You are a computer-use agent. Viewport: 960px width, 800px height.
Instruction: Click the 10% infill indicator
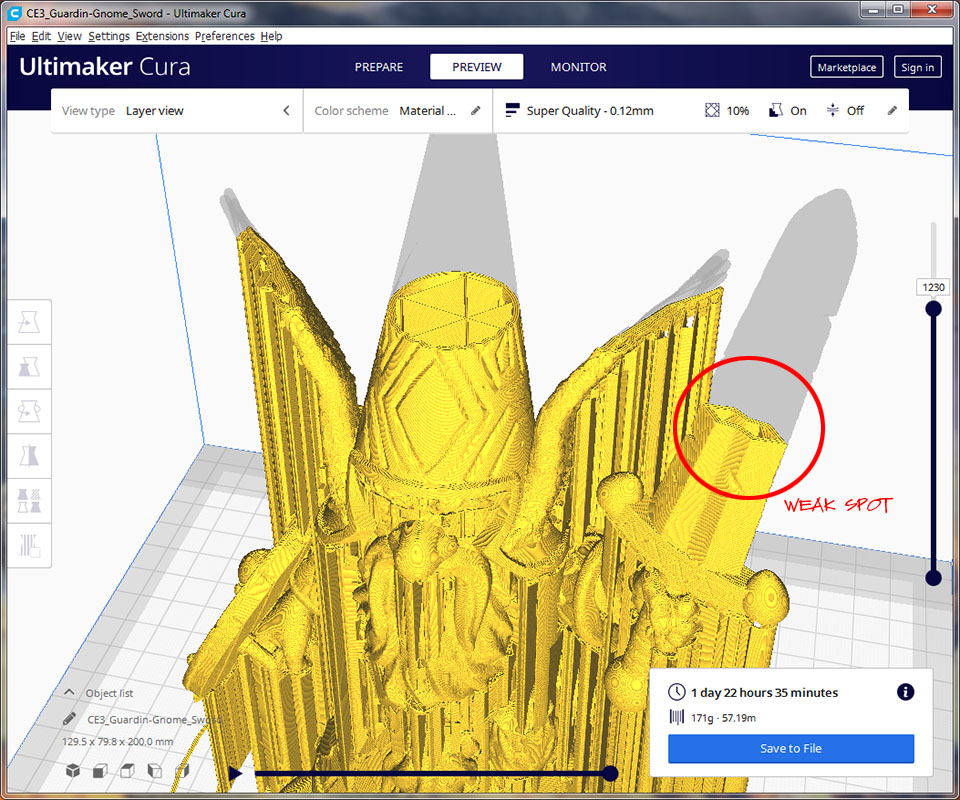tap(727, 111)
